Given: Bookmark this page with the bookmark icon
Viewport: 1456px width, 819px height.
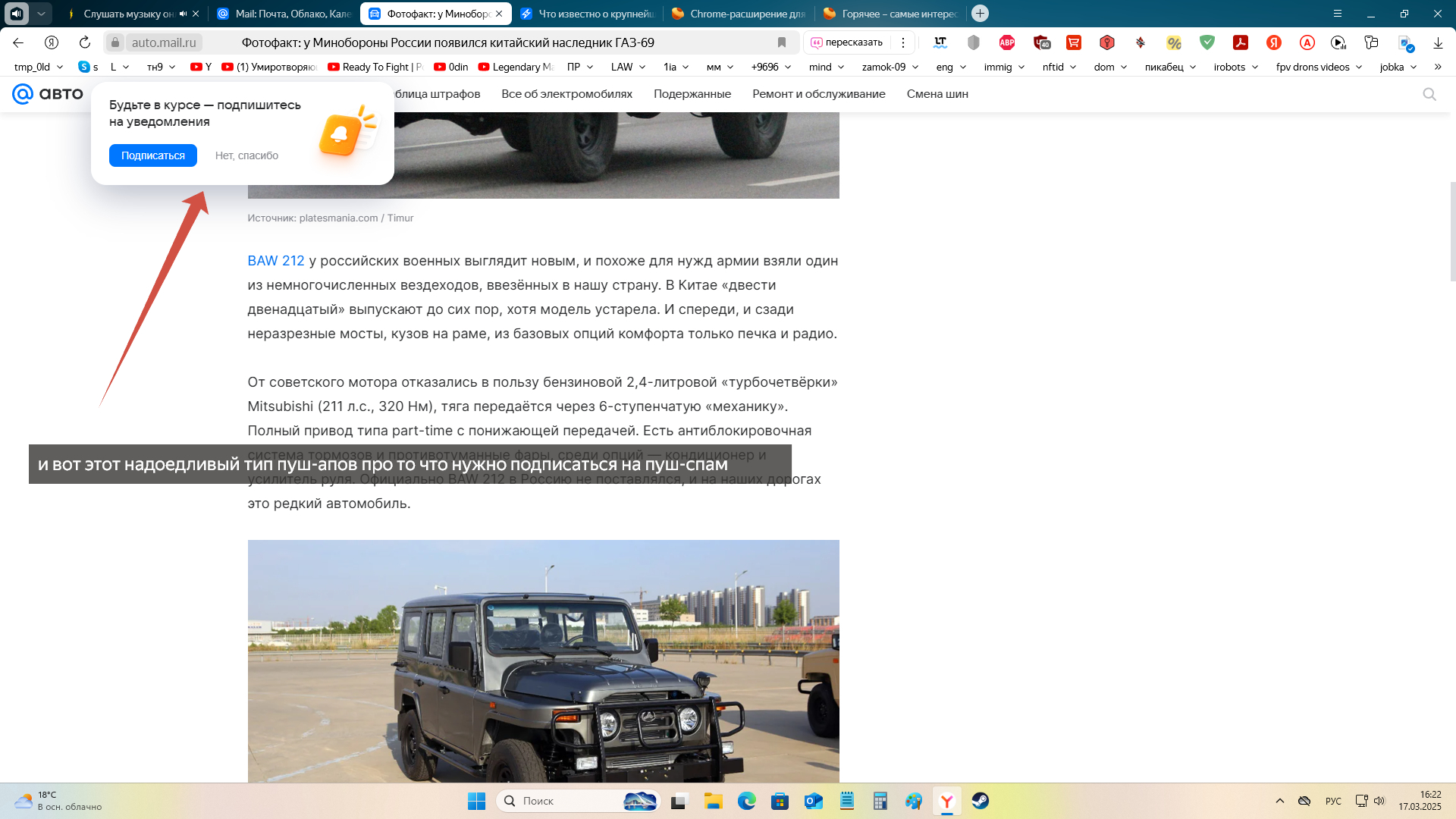Looking at the screenshot, I should (782, 42).
